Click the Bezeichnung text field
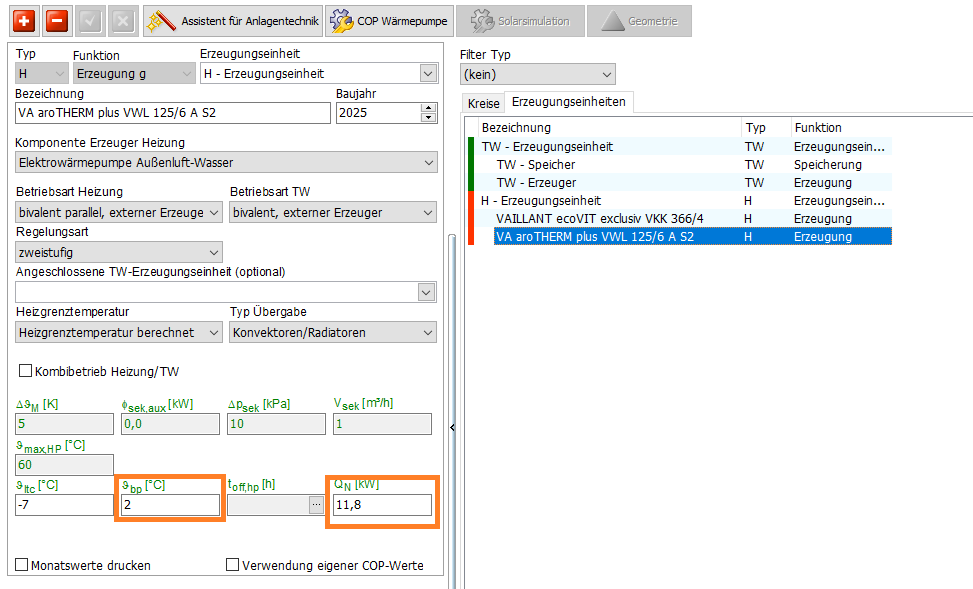This screenshot has height=589, width=973. 172,112
